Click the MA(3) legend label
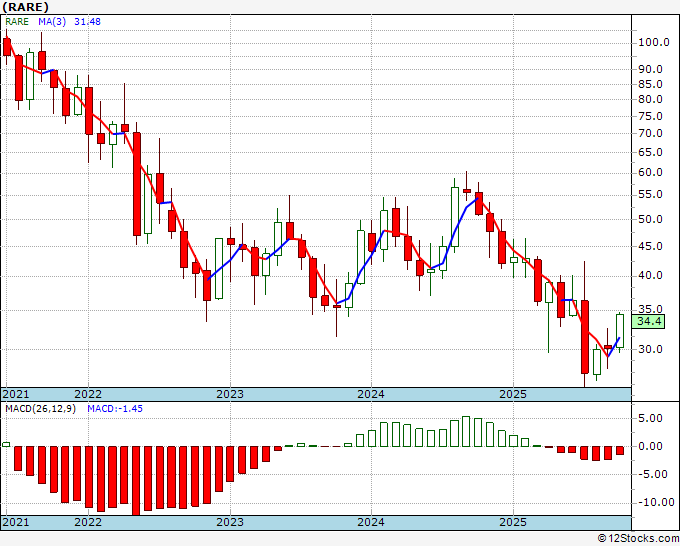Screen dimensions: 680x546 point(52,22)
